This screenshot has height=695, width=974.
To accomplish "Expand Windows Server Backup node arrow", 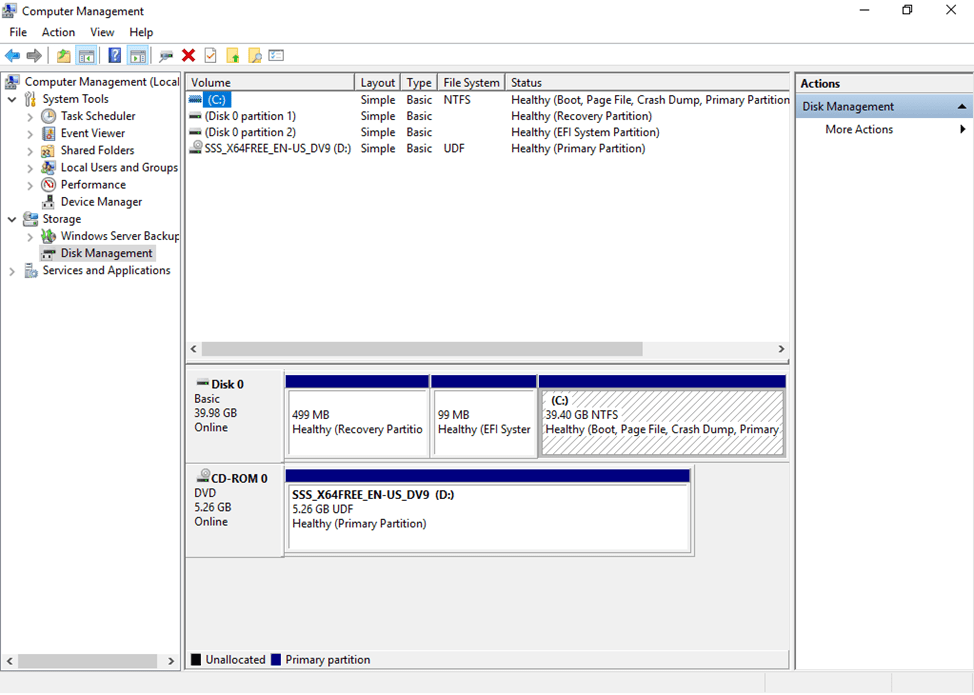I will 30,237.
